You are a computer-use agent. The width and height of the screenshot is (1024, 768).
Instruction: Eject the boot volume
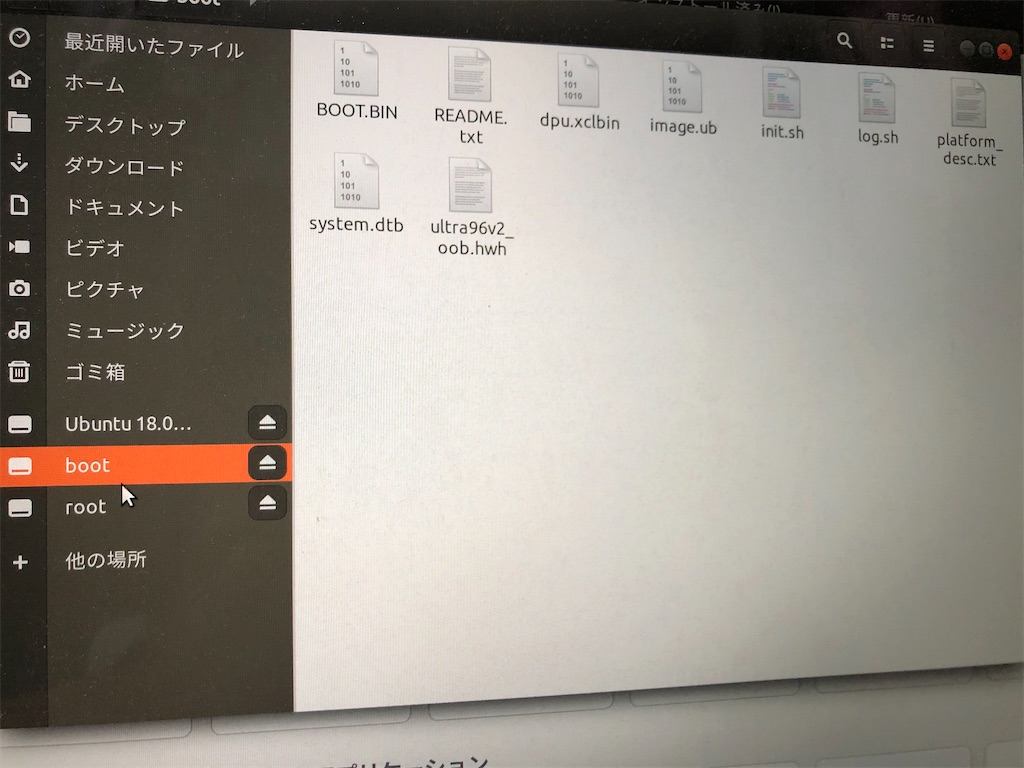267,463
